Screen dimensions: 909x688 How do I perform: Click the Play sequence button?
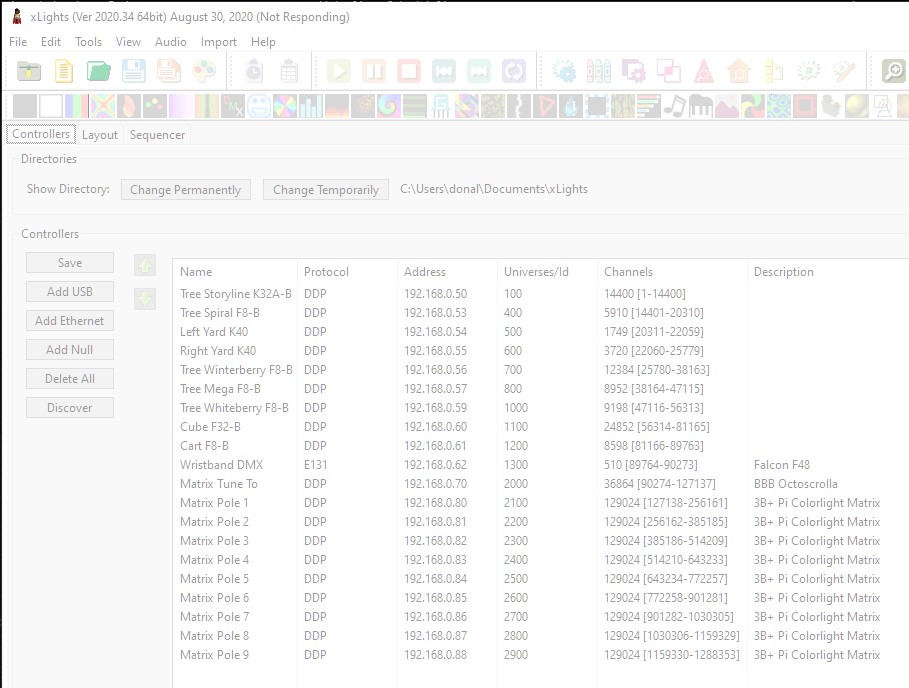point(339,71)
